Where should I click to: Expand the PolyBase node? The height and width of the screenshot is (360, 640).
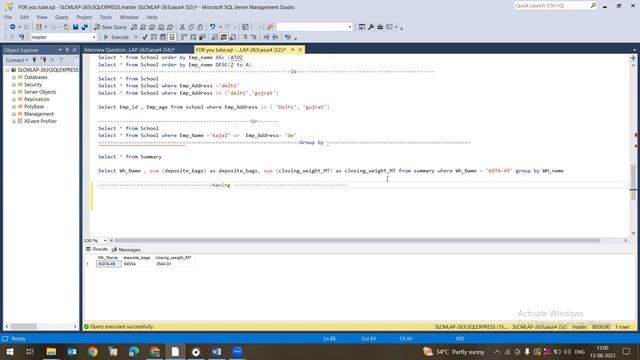coord(14,107)
